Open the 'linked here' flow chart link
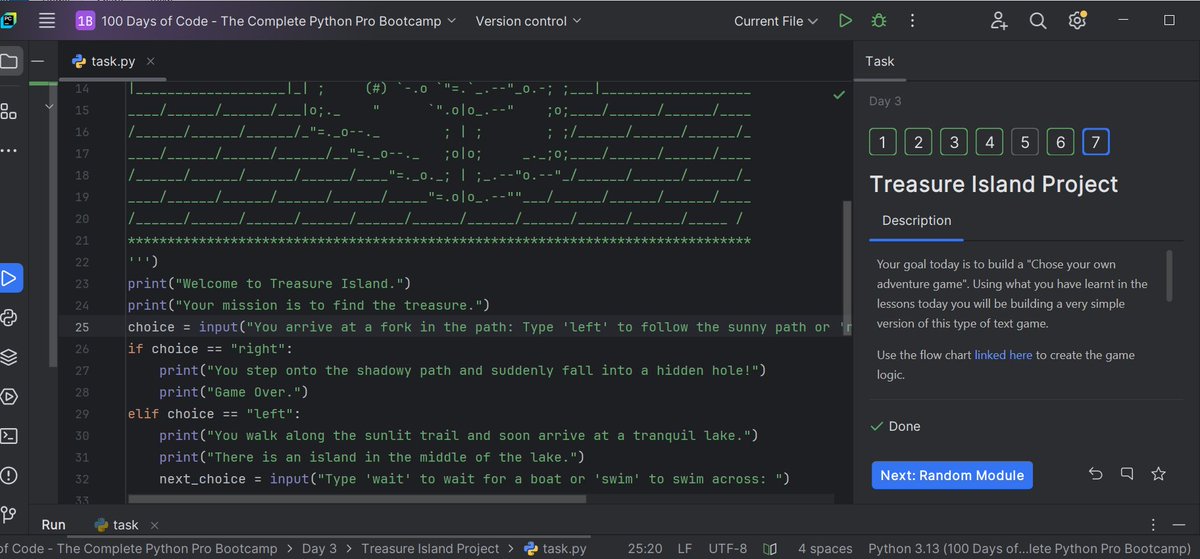 pyautogui.click(x=1004, y=355)
